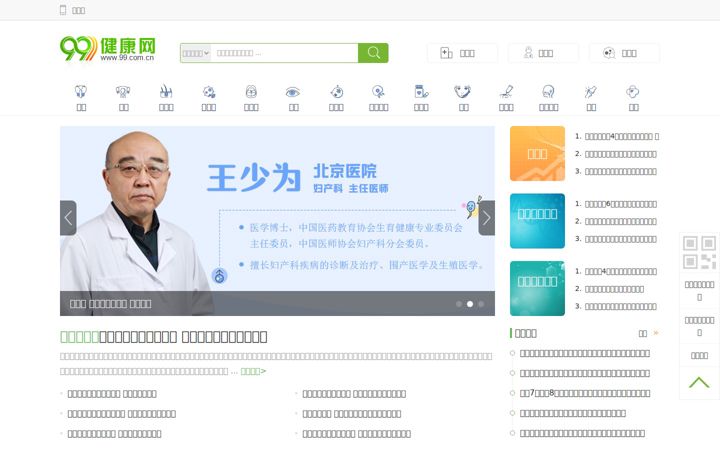Select the stethoscope icon department

click(x=463, y=98)
